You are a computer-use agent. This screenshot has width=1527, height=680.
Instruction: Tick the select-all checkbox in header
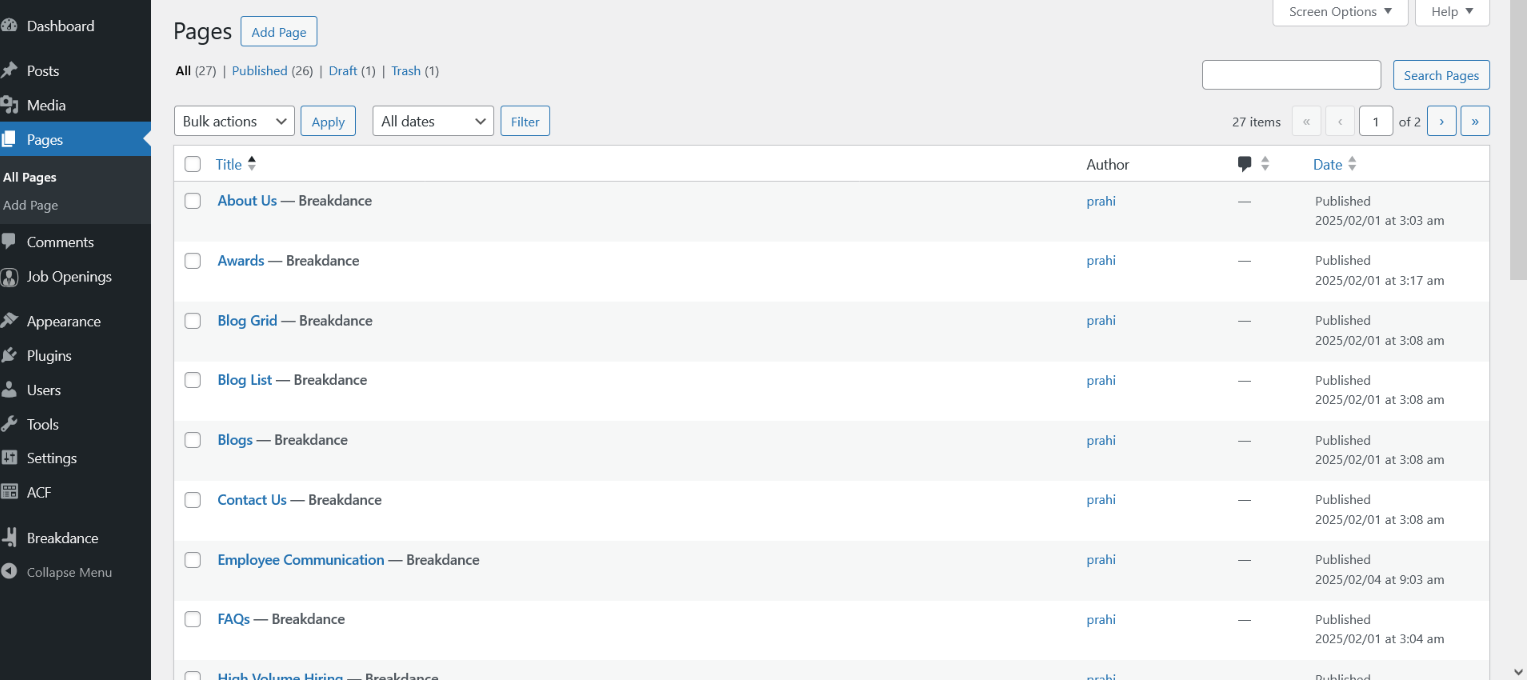[x=193, y=164]
